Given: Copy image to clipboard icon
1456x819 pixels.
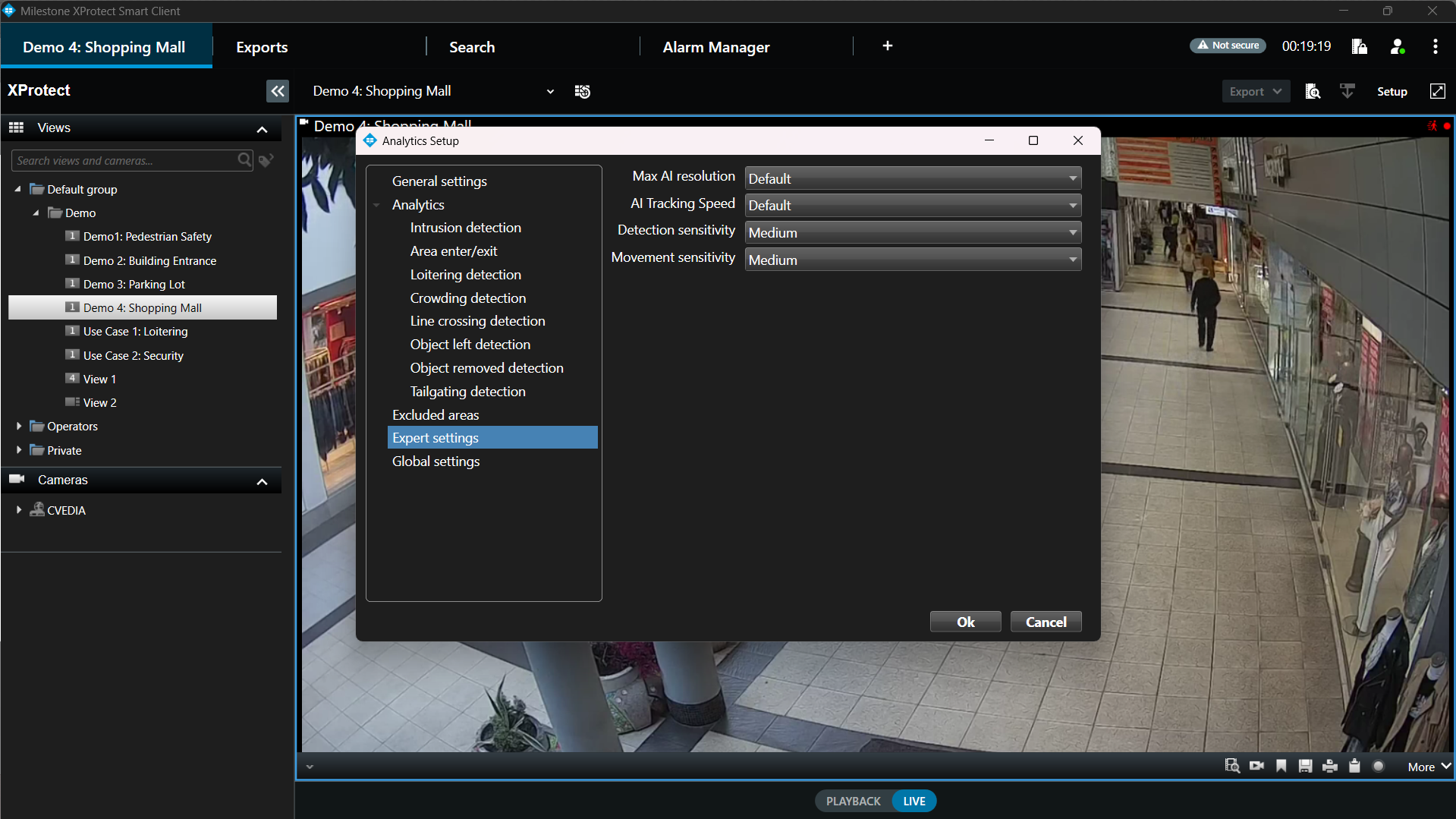Looking at the screenshot, I should click(1354, 766).
